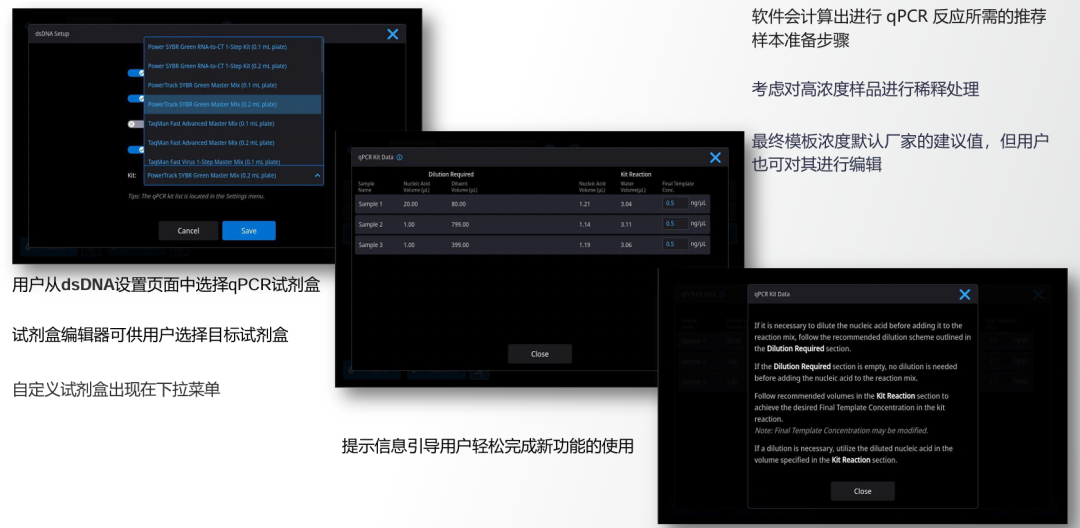The height and width of the screenshot is (528, 1080).
Task: Click the Dilution Required column group header
Action: pos(450,174)
